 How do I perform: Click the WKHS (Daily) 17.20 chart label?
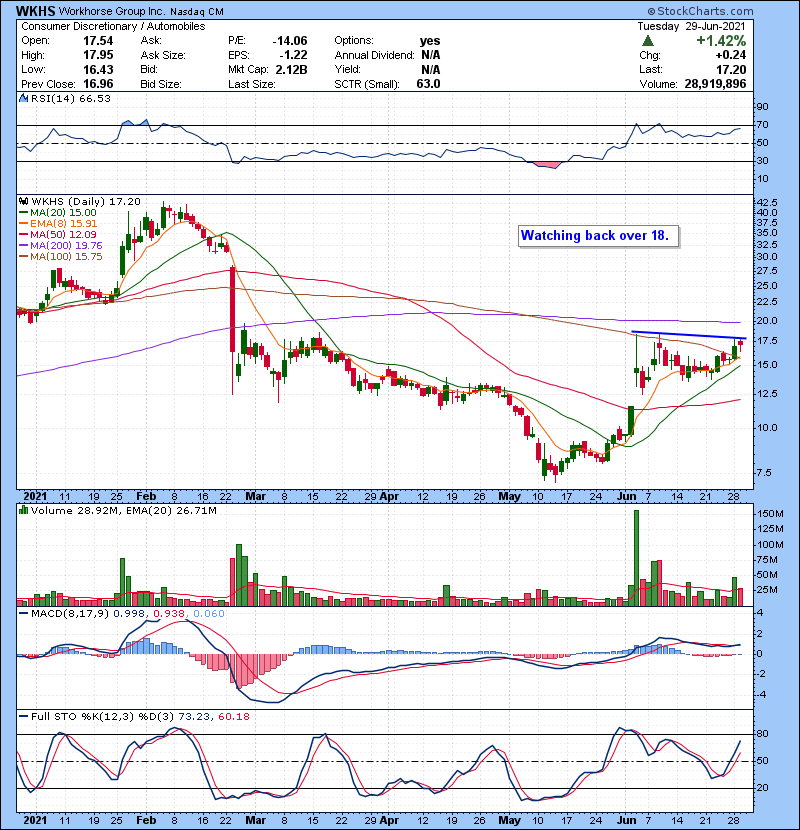click(86, 202)
